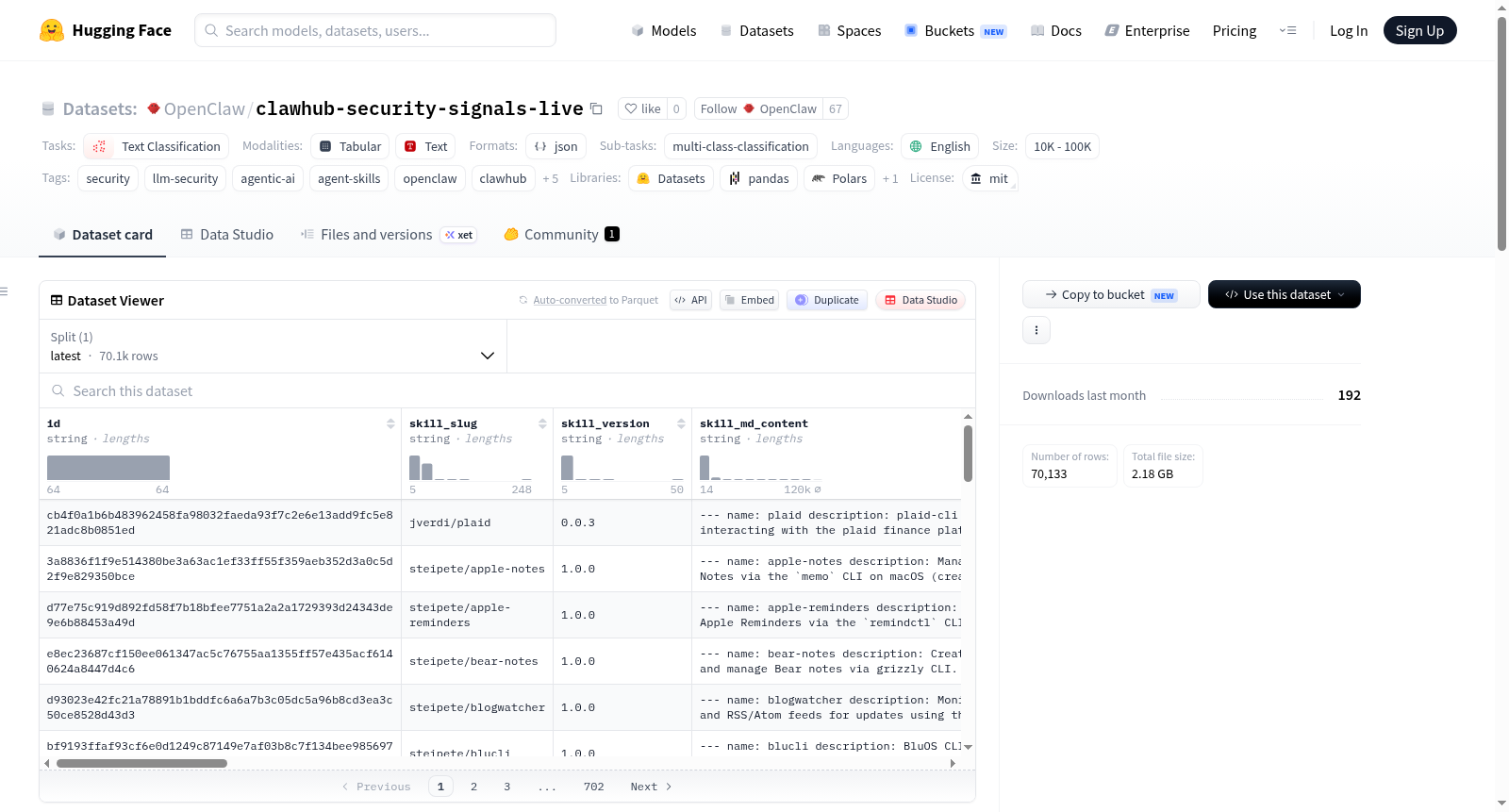The height and width of the screenshot is (812, 1509).
Task: Select the English language tag
Action: pos(940,146)
